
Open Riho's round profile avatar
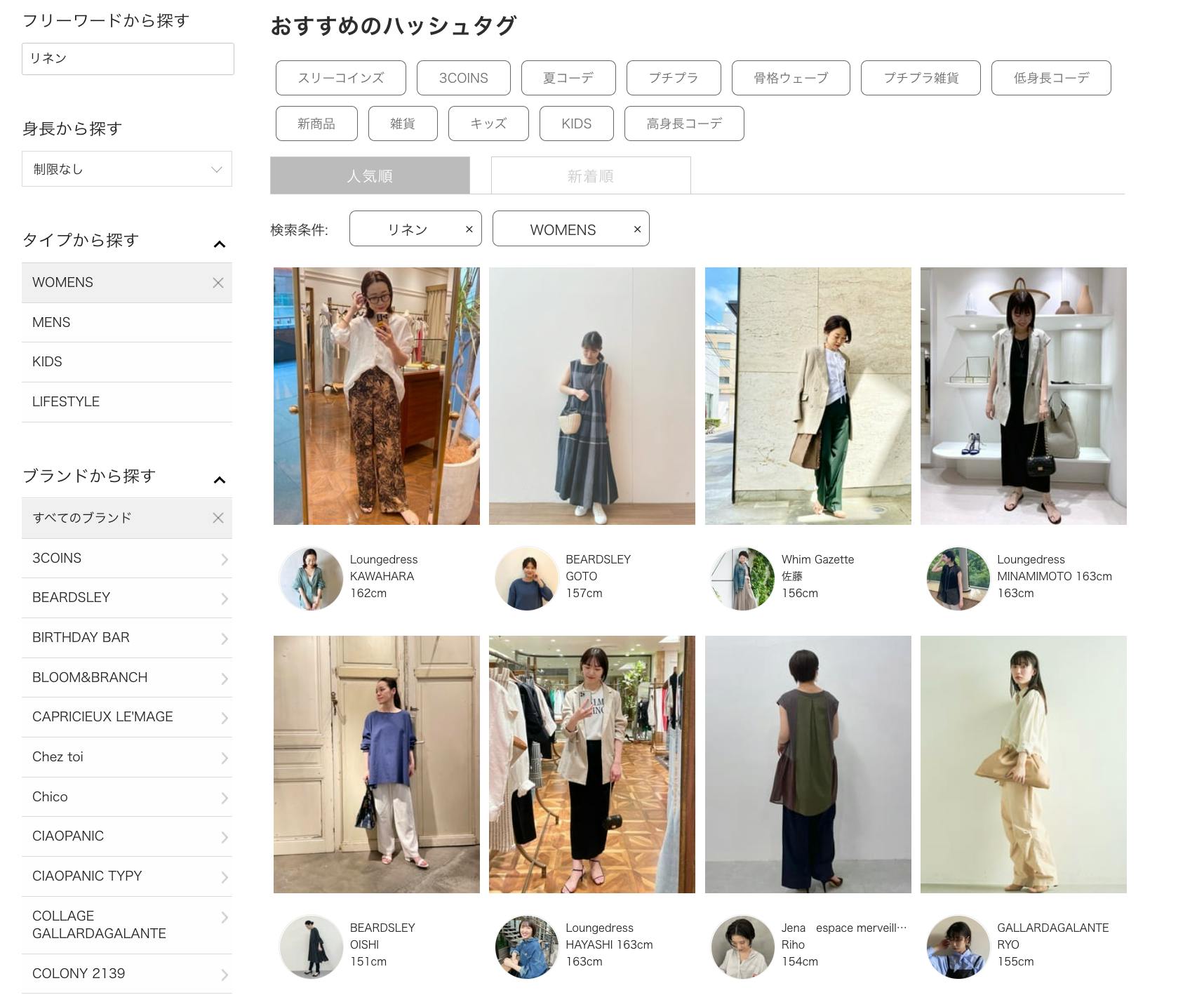pyautogui.click(x=742, y=947)
